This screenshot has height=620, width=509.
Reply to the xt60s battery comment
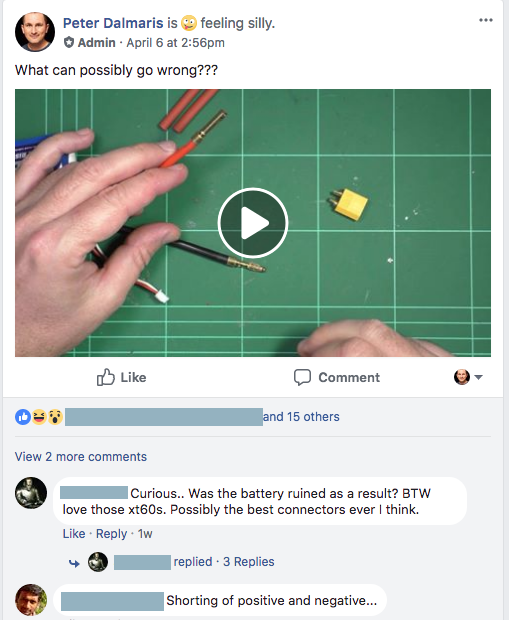[112, 534]
